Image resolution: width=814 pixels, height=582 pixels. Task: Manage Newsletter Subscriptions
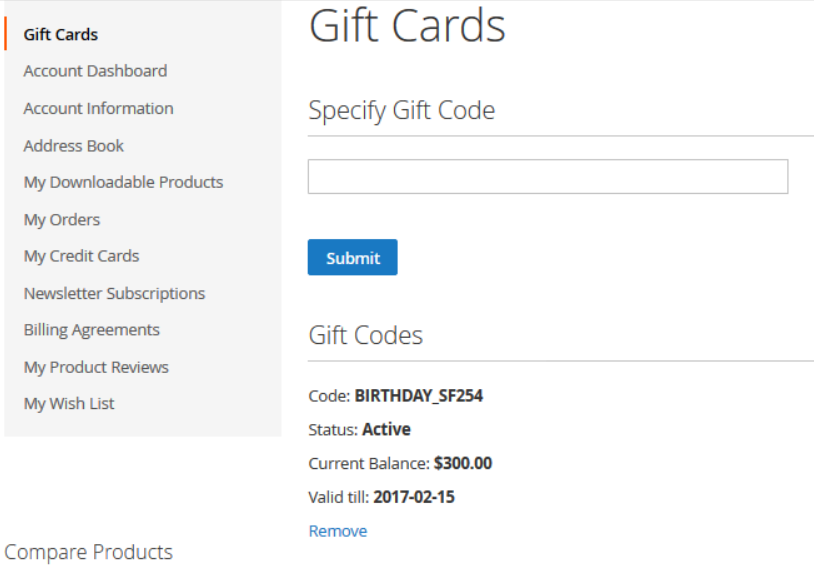[114, 293]
